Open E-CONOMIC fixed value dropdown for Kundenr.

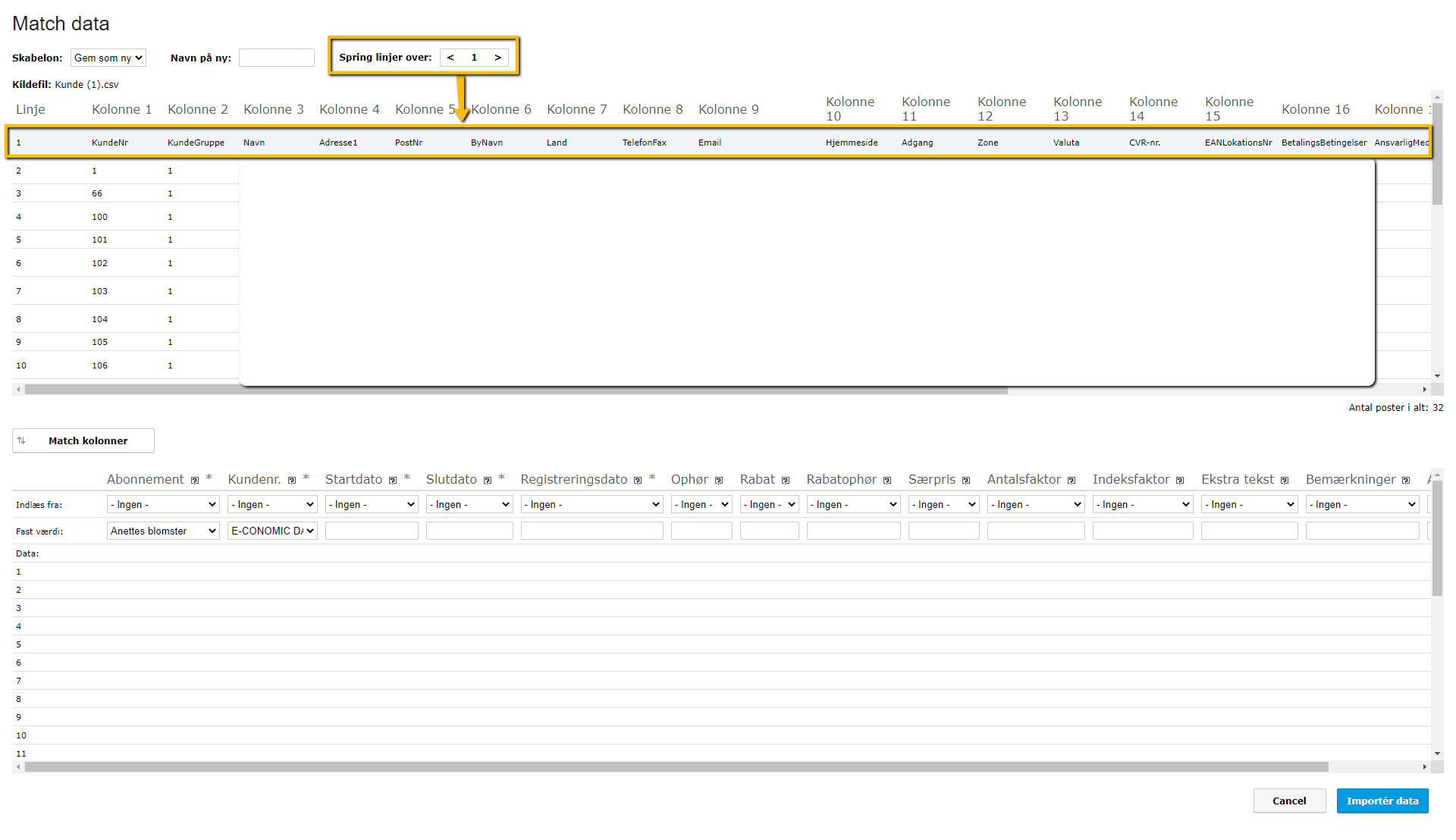click(272, 531)
